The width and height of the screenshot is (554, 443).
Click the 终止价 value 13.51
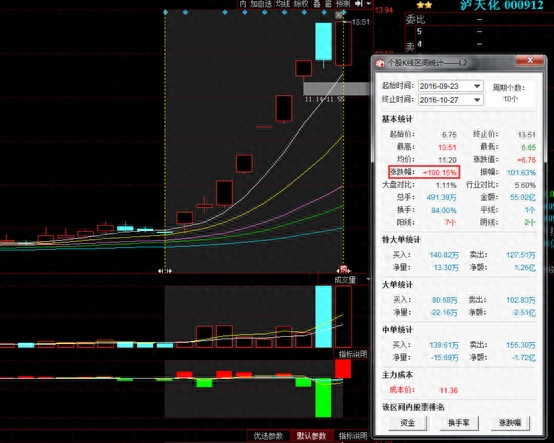point(526,135)
